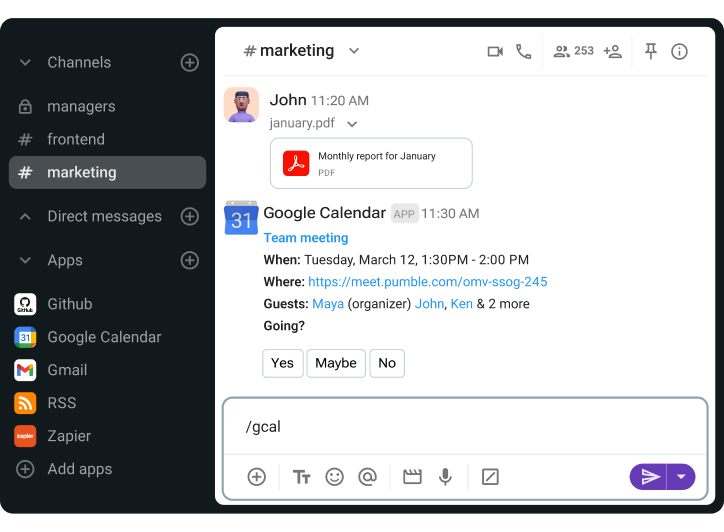This screenshot has height=532, width=724.
Task: Click the 11:20 AM message timestamp
Action: click(x=340, y=101)
